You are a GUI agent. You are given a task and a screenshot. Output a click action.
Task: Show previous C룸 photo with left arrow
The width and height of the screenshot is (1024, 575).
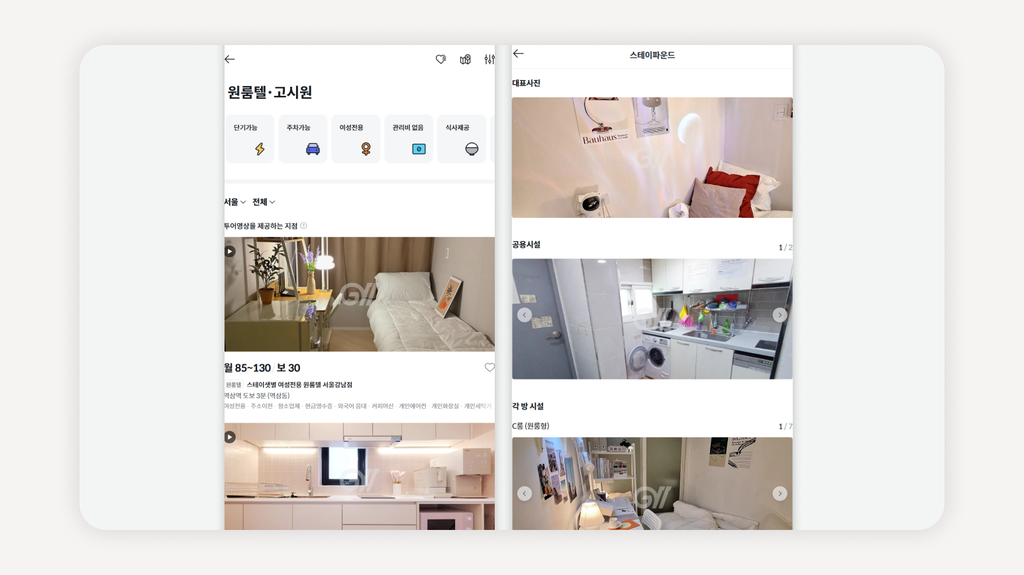pos(524,493)
